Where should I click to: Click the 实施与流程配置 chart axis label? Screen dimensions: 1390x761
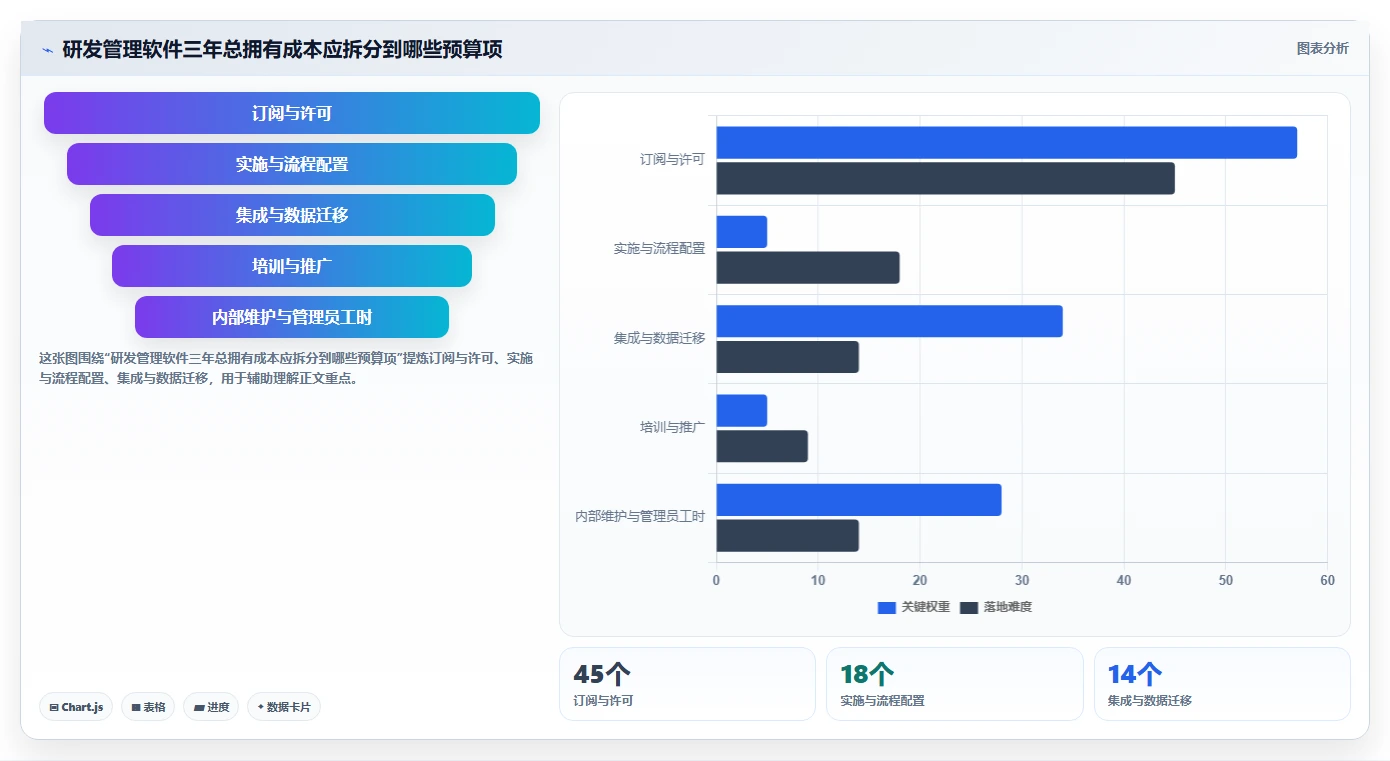click(659, 248)
